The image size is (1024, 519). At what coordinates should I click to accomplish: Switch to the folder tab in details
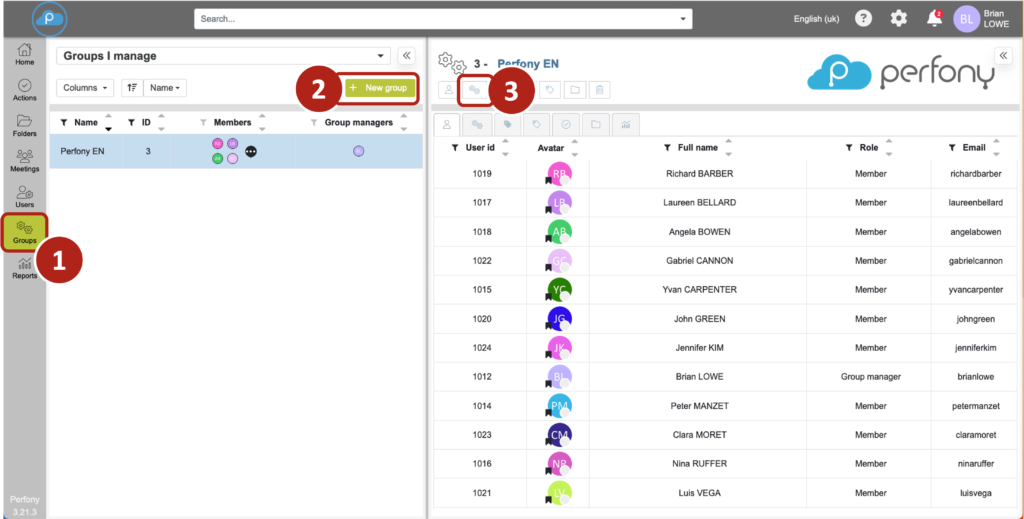click(x=595, y=125)
